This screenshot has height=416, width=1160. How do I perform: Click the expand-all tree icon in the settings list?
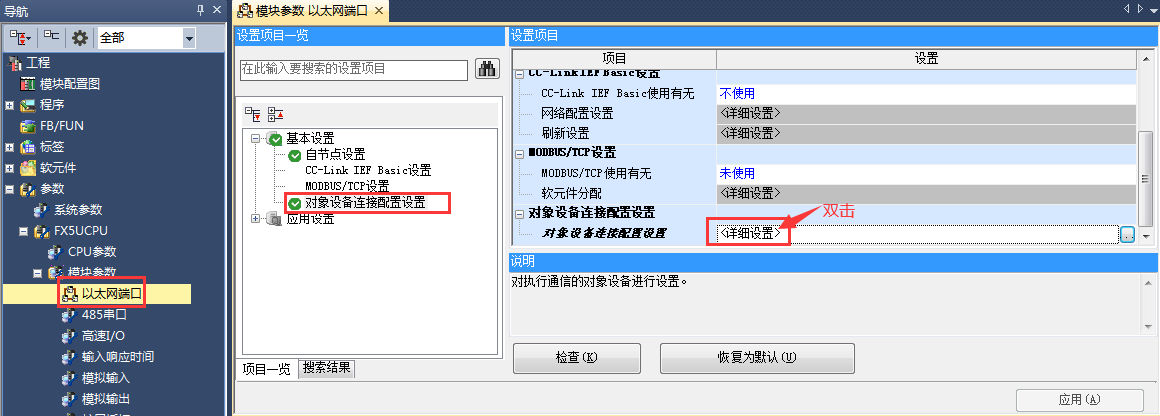click(x=254, y=115)
